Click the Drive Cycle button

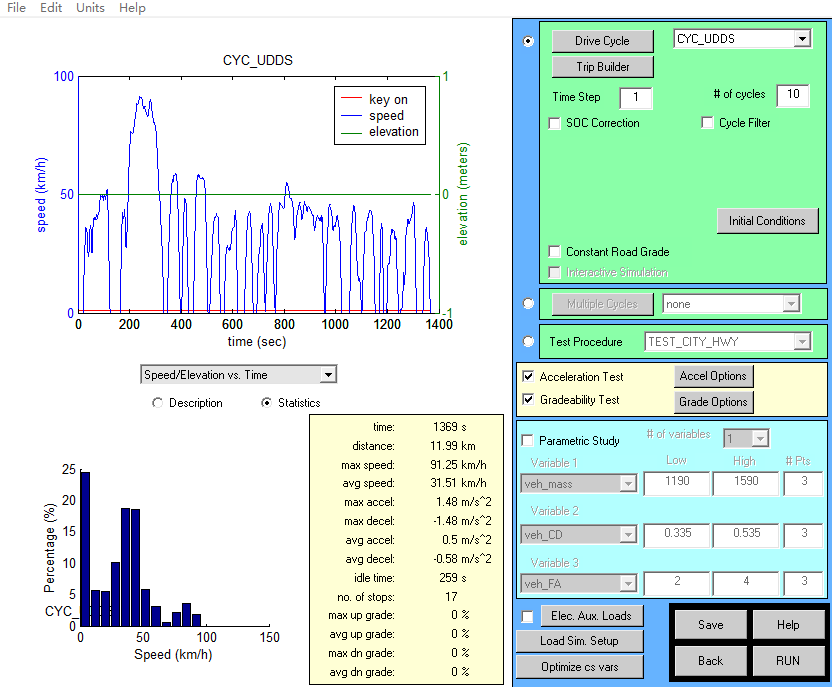point(602,41)
